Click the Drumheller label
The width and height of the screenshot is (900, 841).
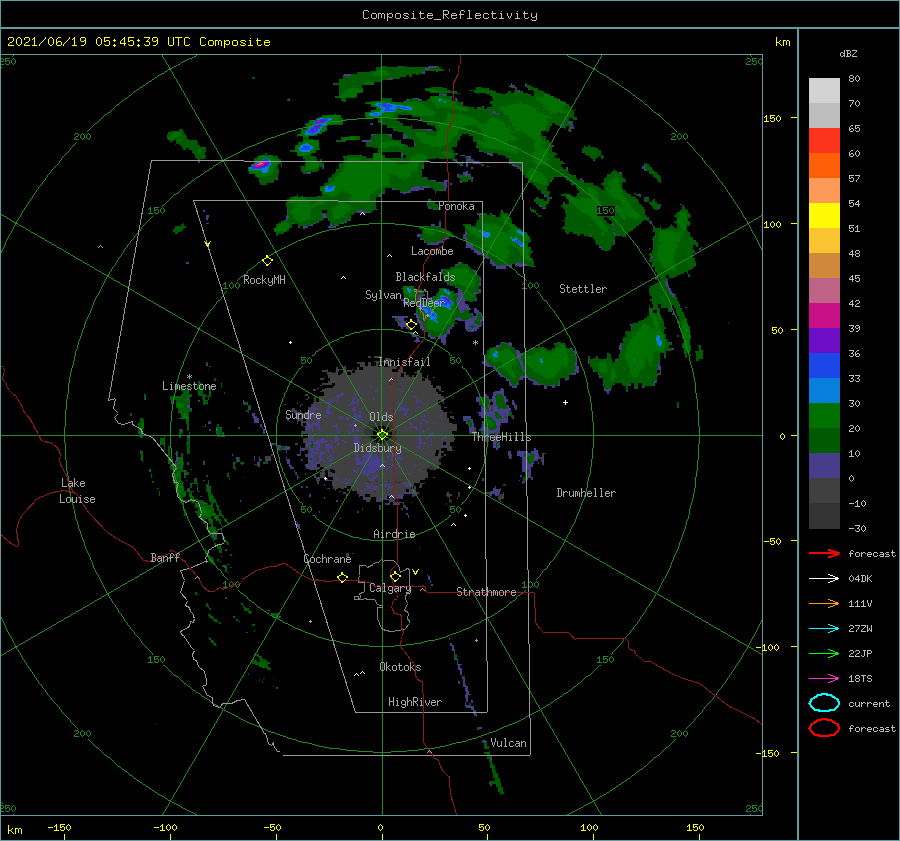586,493
